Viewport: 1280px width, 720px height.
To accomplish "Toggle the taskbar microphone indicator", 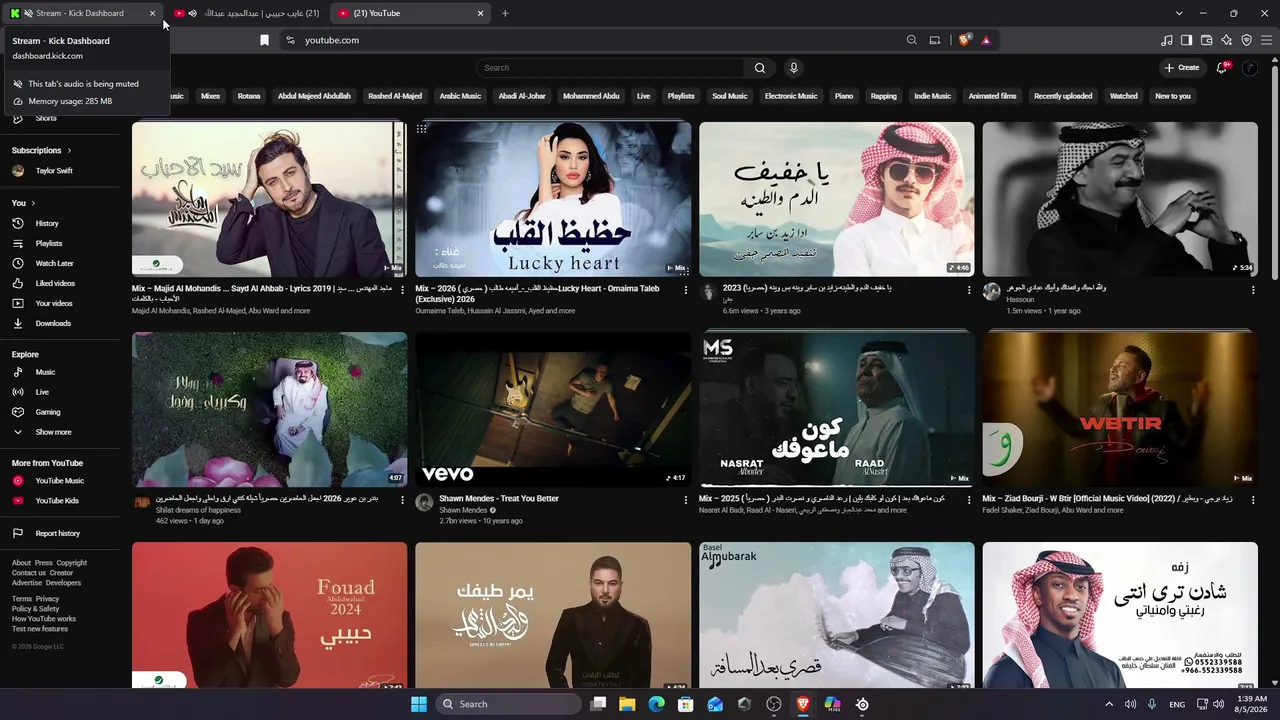I will tap(1152, 704).
